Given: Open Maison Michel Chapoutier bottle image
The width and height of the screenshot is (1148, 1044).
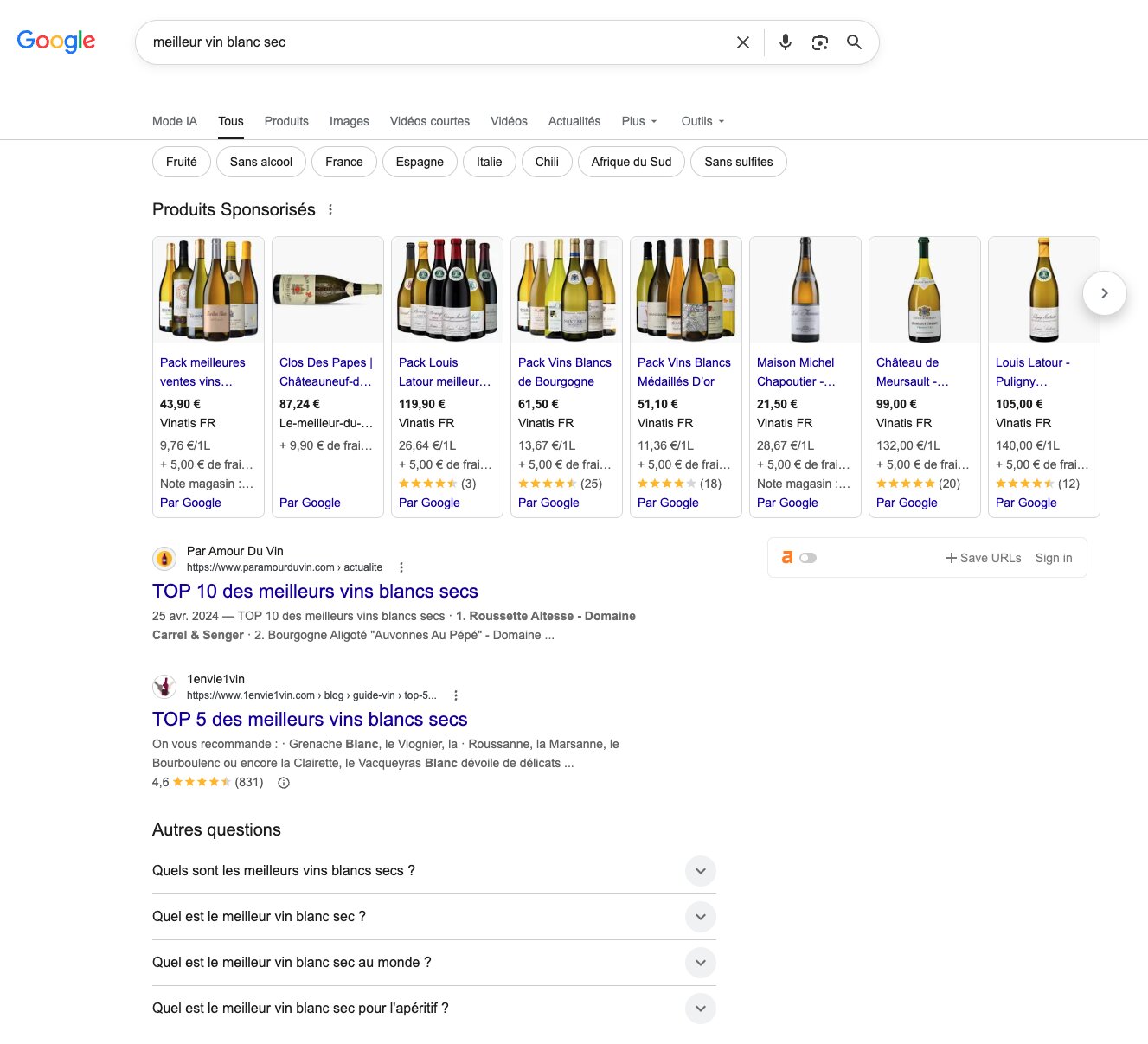Looking at the screenshot, I should point(805,289).
